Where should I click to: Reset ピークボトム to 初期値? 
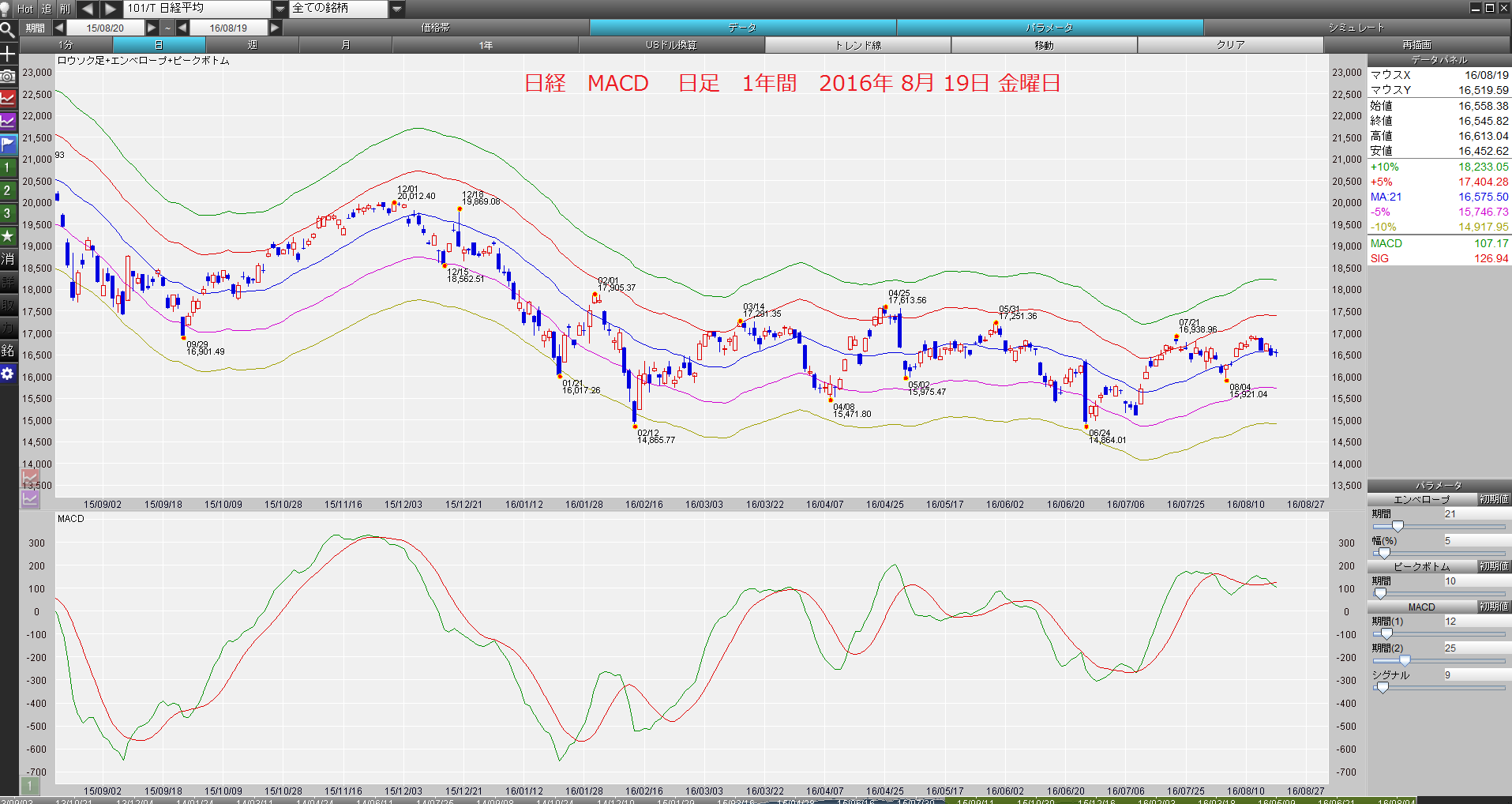(x=1494, y=566)
